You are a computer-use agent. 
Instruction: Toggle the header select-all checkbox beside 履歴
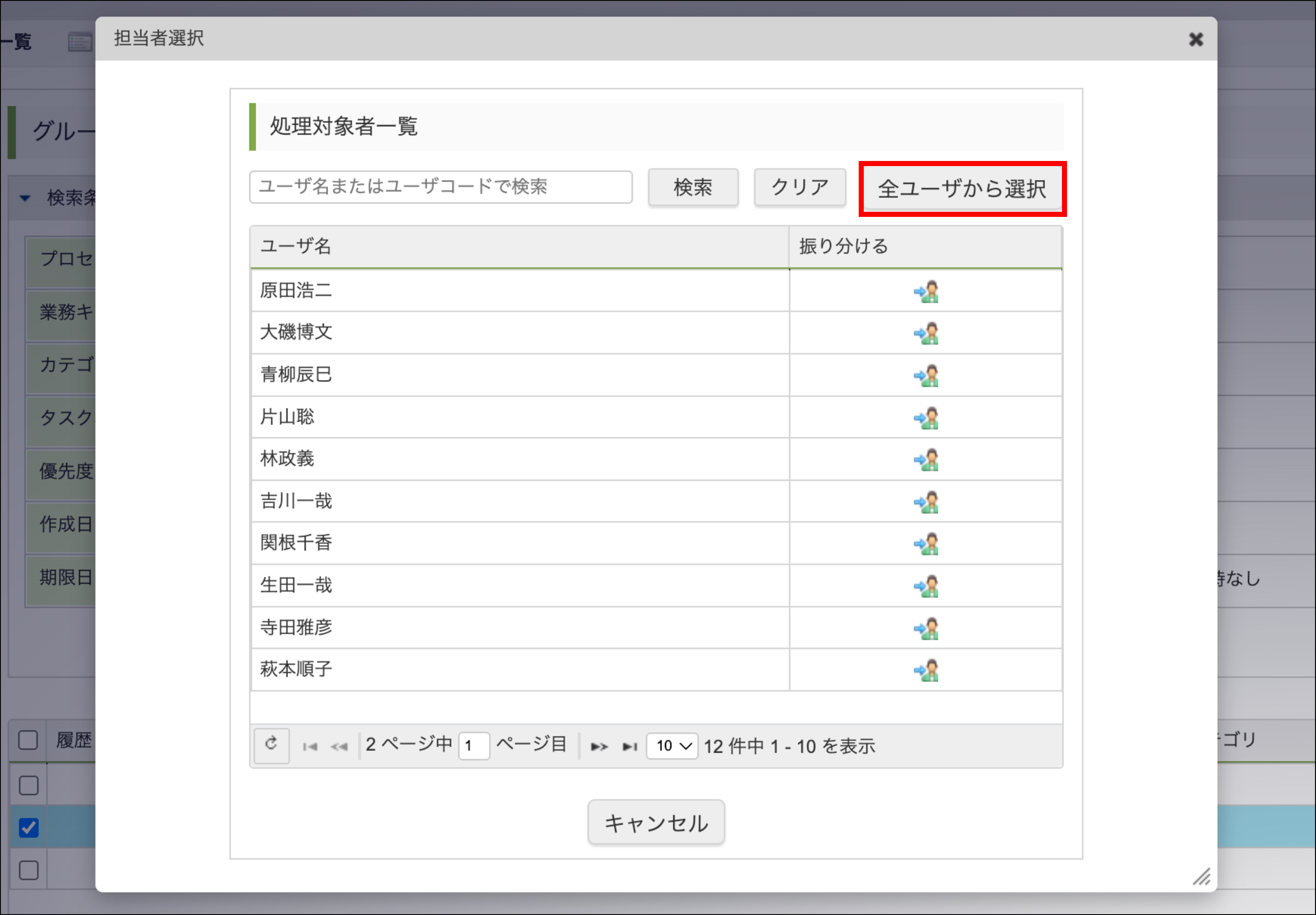coord(28,740)
